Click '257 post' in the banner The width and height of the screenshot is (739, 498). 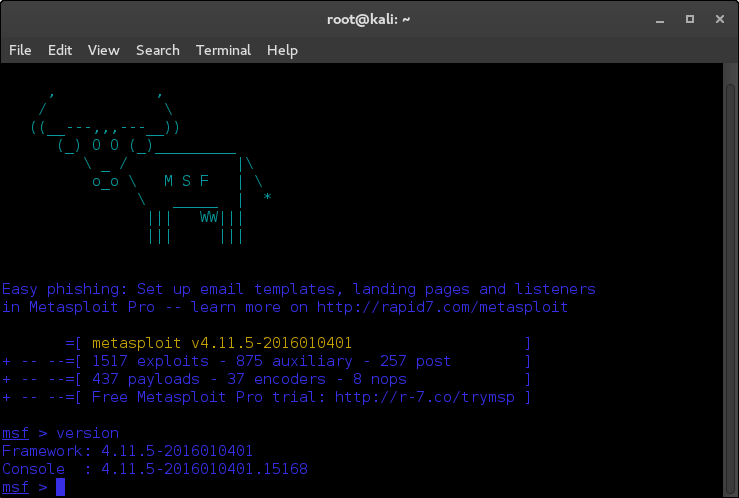[x=415, y=361]
